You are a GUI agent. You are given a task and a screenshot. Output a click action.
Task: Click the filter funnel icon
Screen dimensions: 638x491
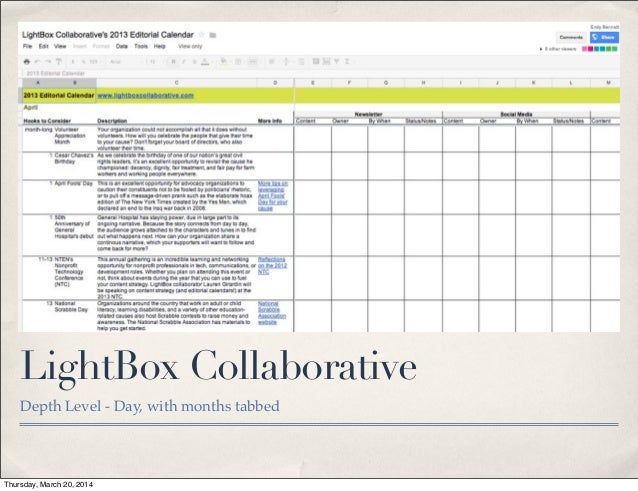(337, 61)
